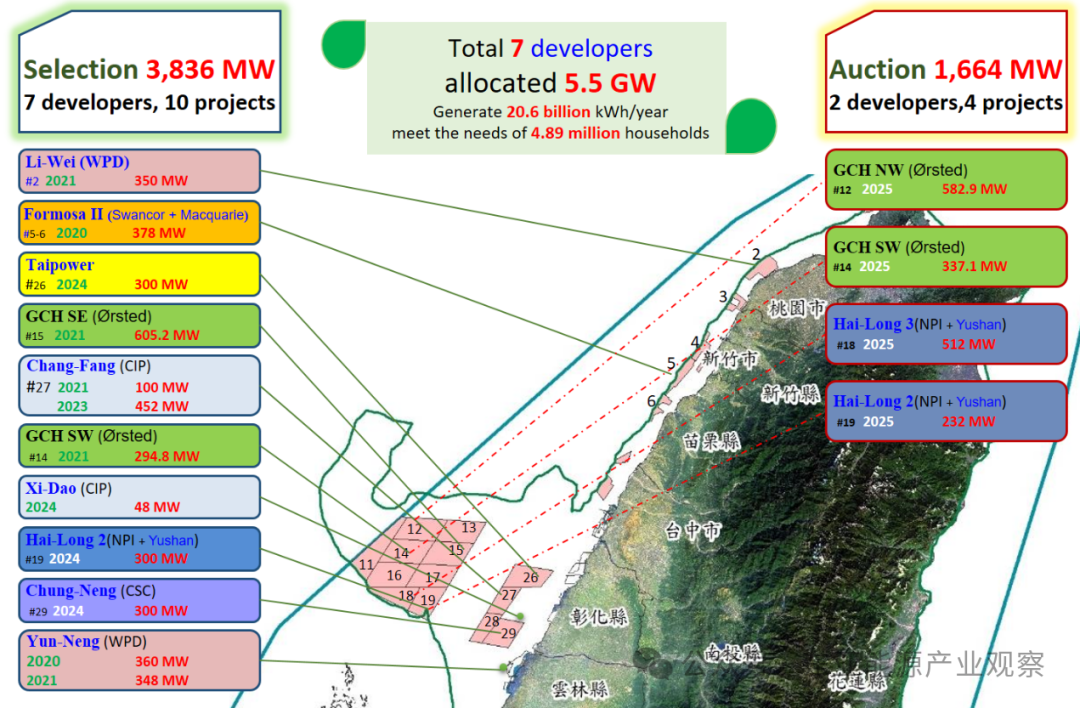
Task: Select the '360 MW' value for Yun-Neng
Action: 162,661
